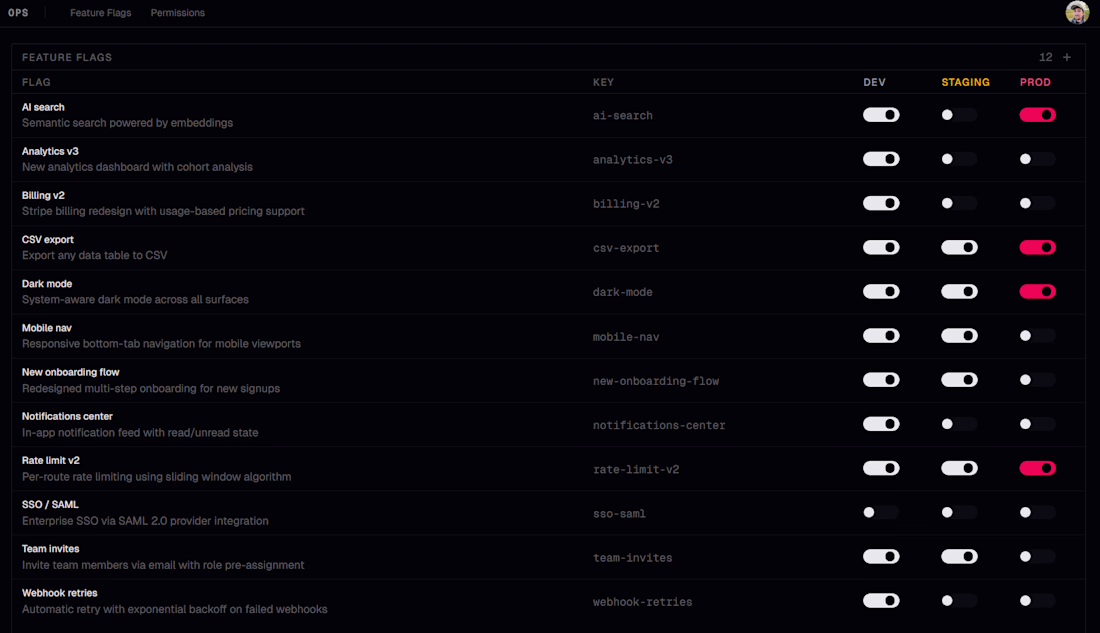Screen dimensions: 1100x633
Task: Disable Dark mode PROD toggle
Action: point(1037,292)
